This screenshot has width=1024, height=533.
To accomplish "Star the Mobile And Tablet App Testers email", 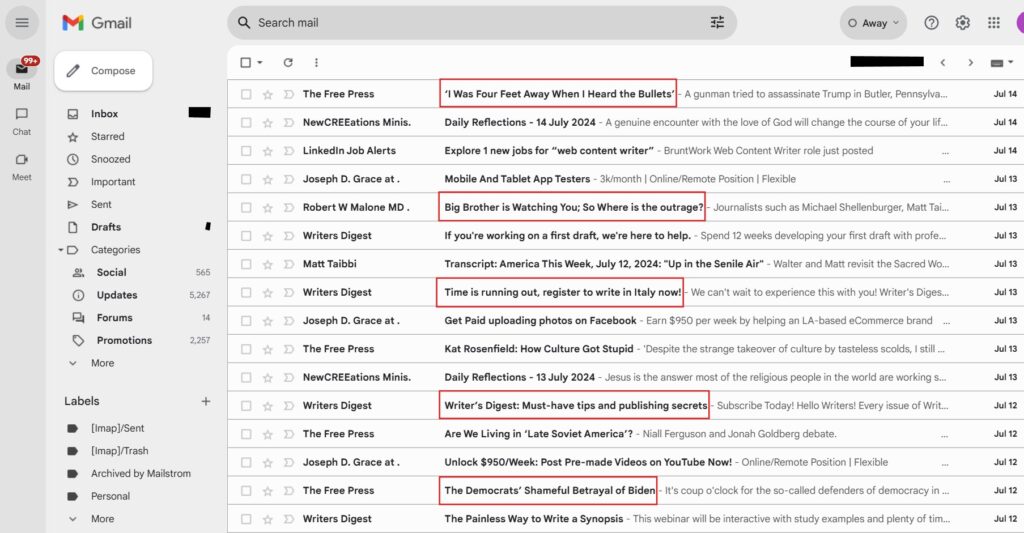I will [x=267, y=179].
